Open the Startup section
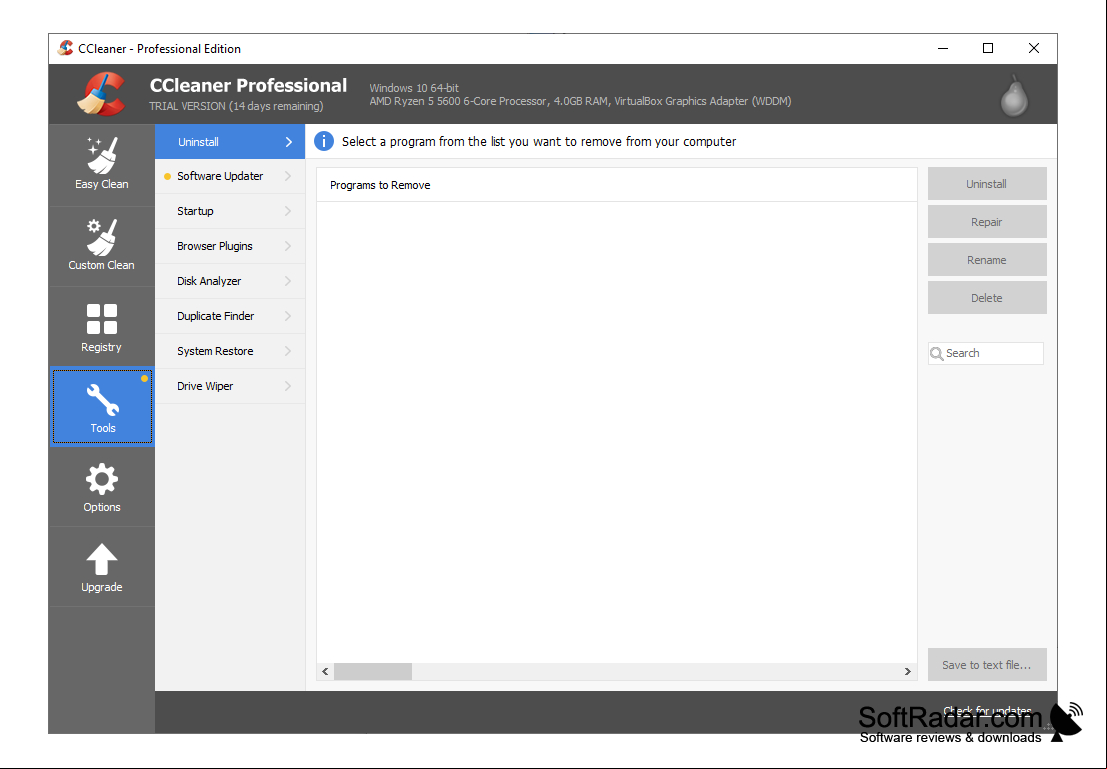 (x=230, y=211)
